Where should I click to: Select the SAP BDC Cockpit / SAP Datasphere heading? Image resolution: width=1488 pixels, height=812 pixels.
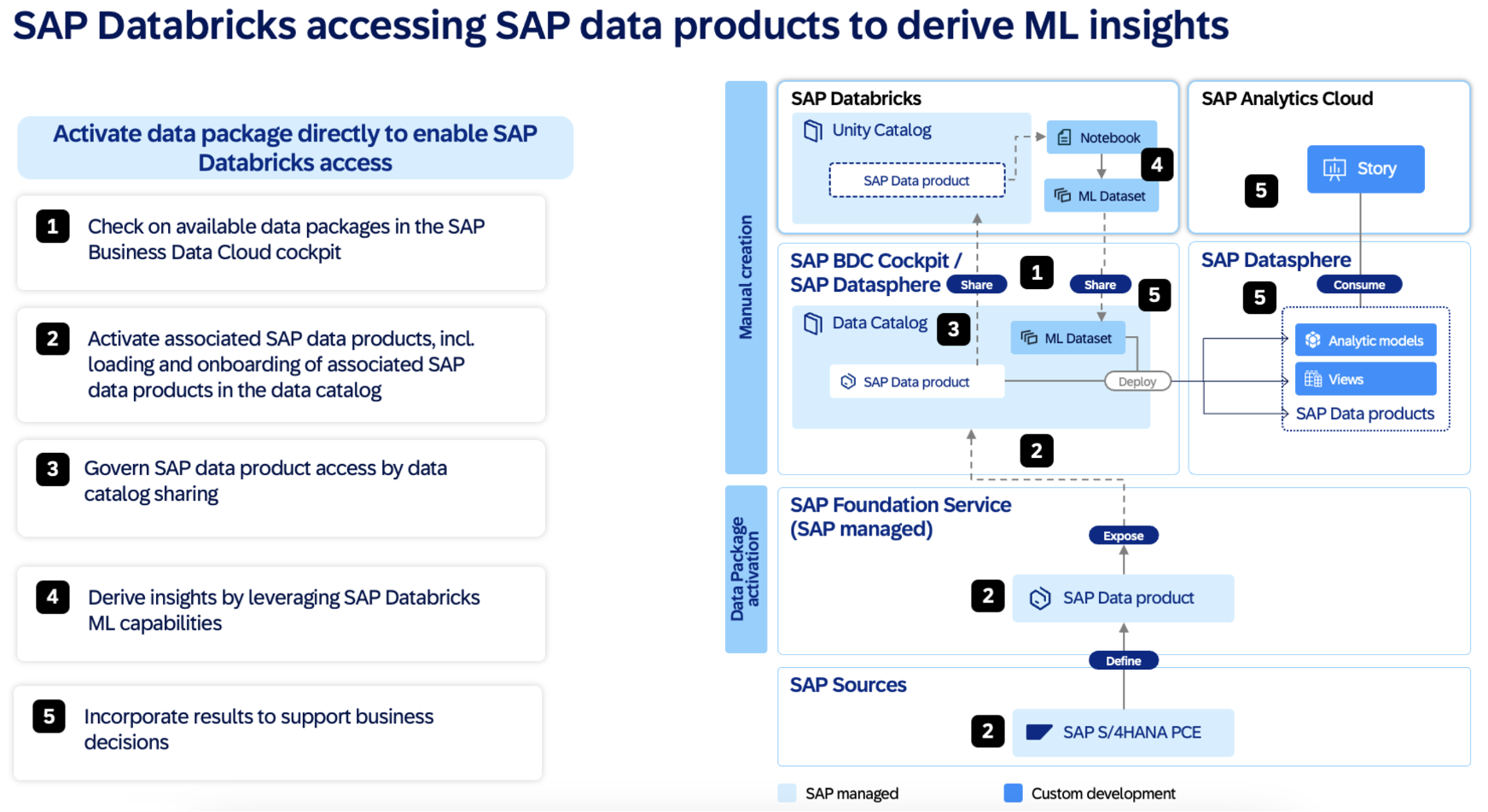click(x=868, y=272)
